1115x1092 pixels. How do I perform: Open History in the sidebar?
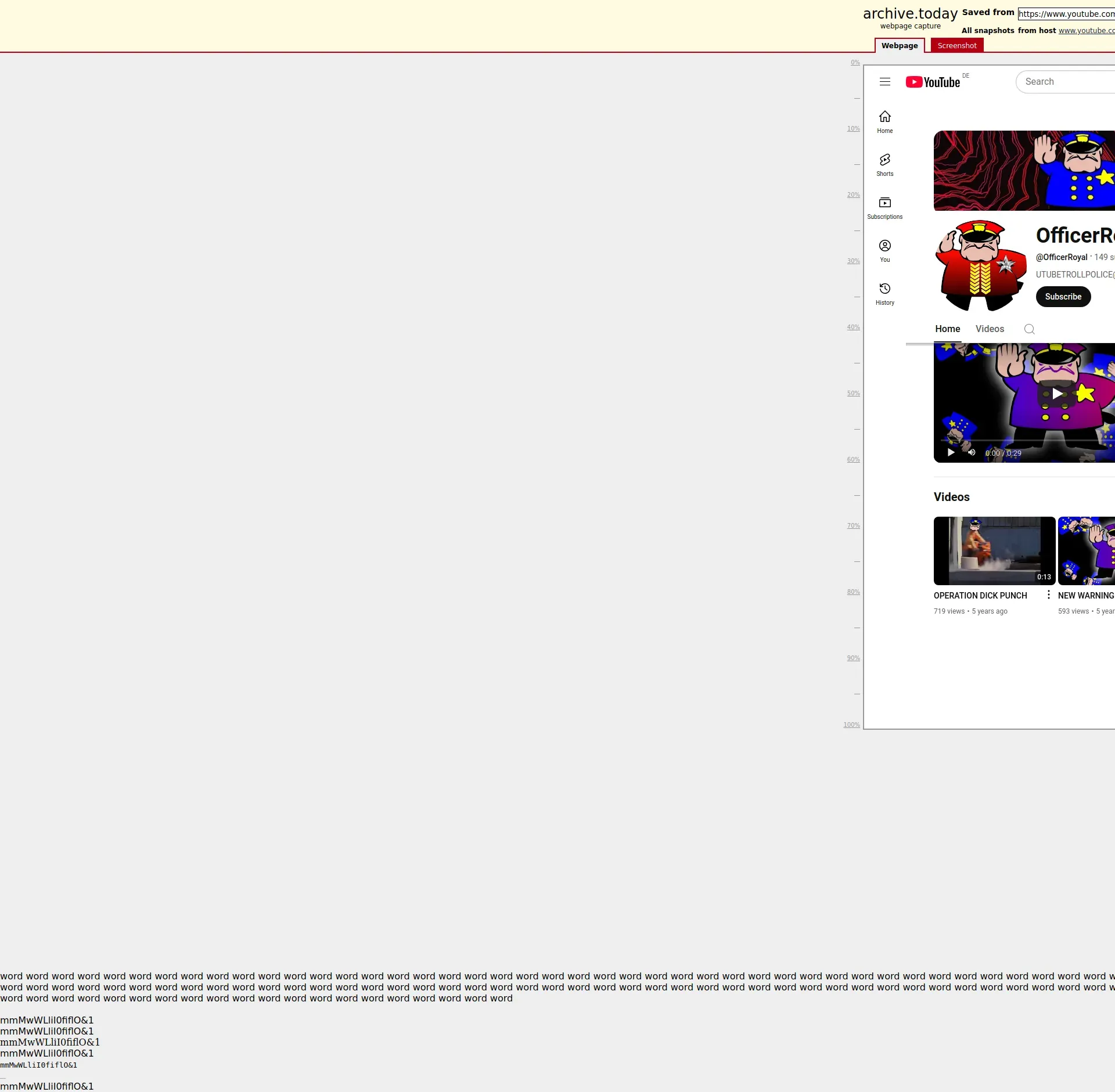(884, 294)
